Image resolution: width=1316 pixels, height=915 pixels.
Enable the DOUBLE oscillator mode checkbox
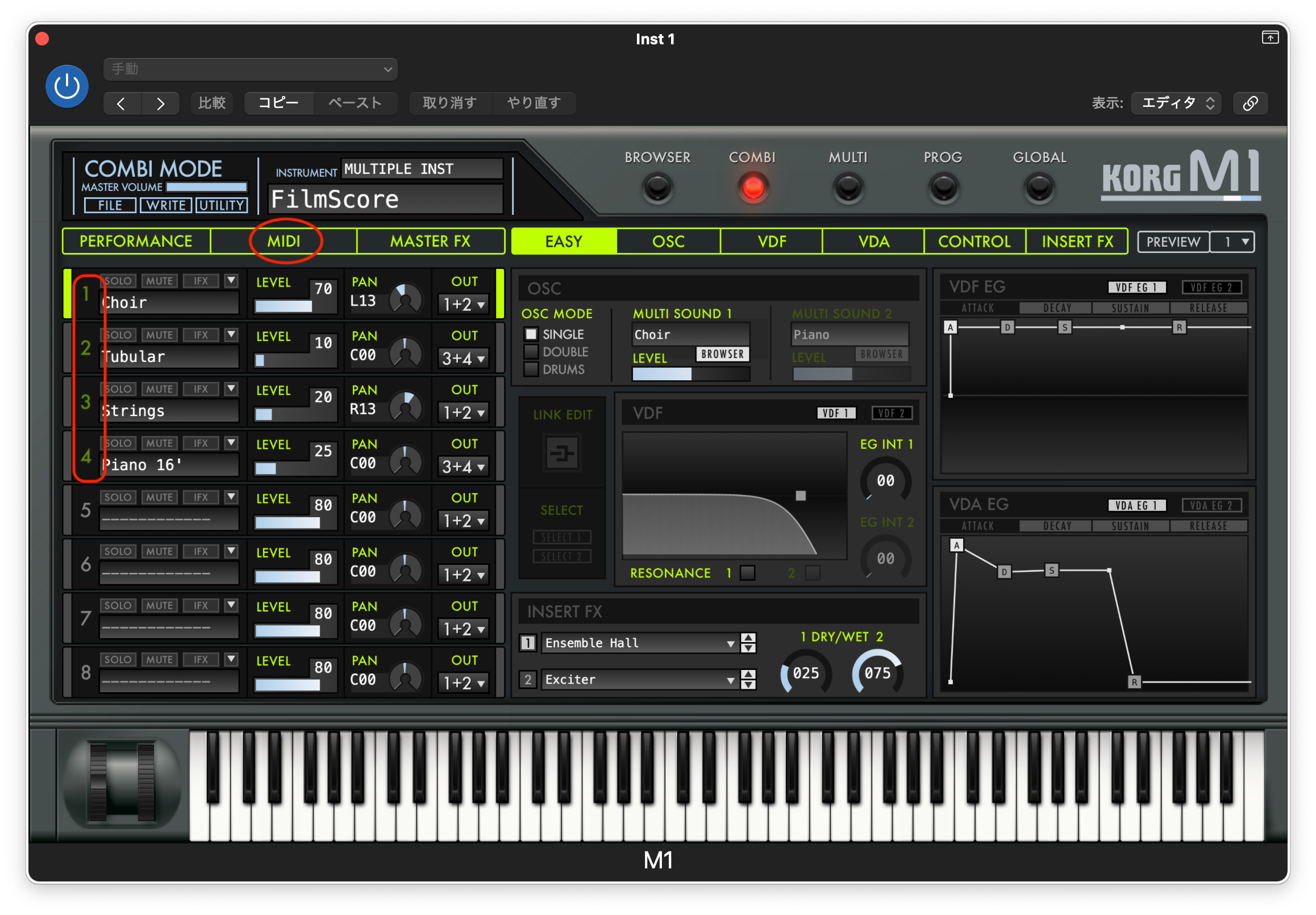[x=531, y=351]
